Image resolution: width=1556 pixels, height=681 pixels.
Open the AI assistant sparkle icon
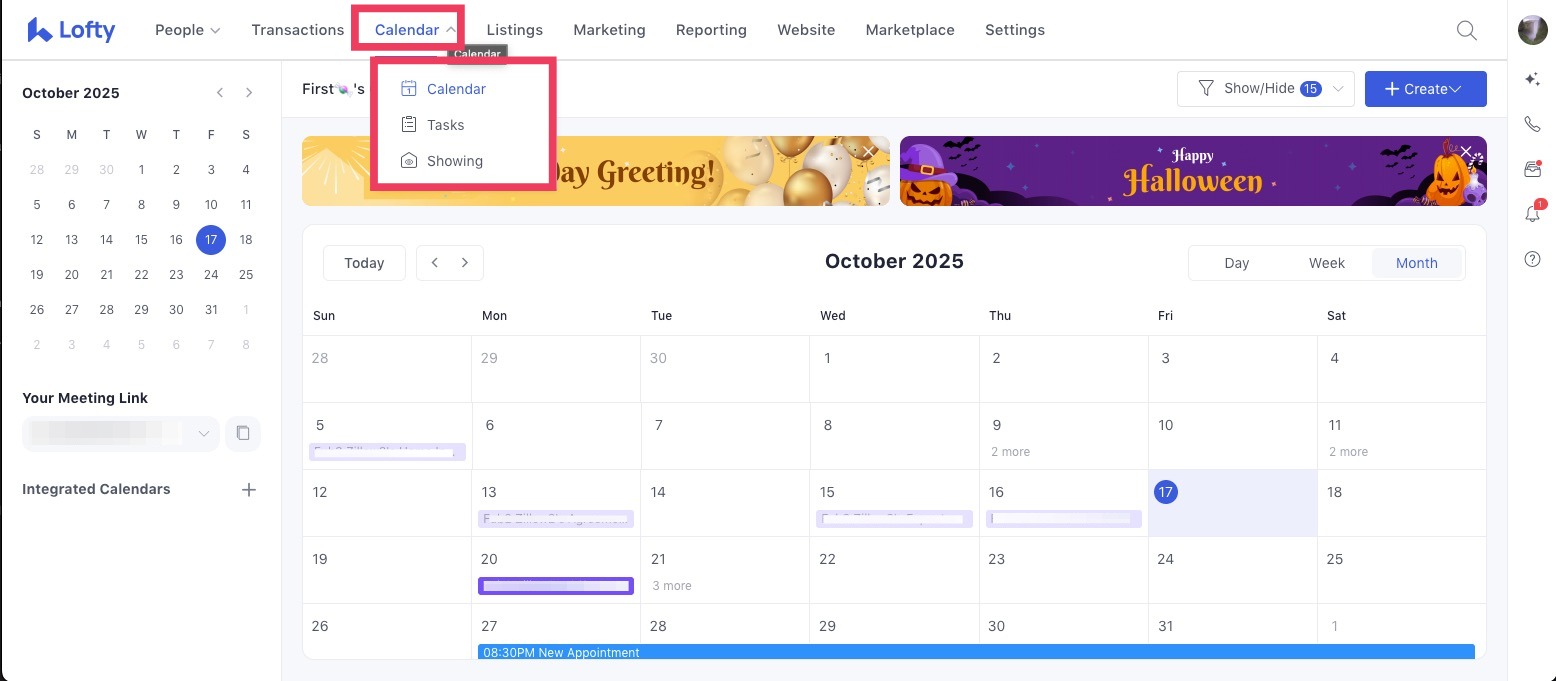pos(1532,79)
